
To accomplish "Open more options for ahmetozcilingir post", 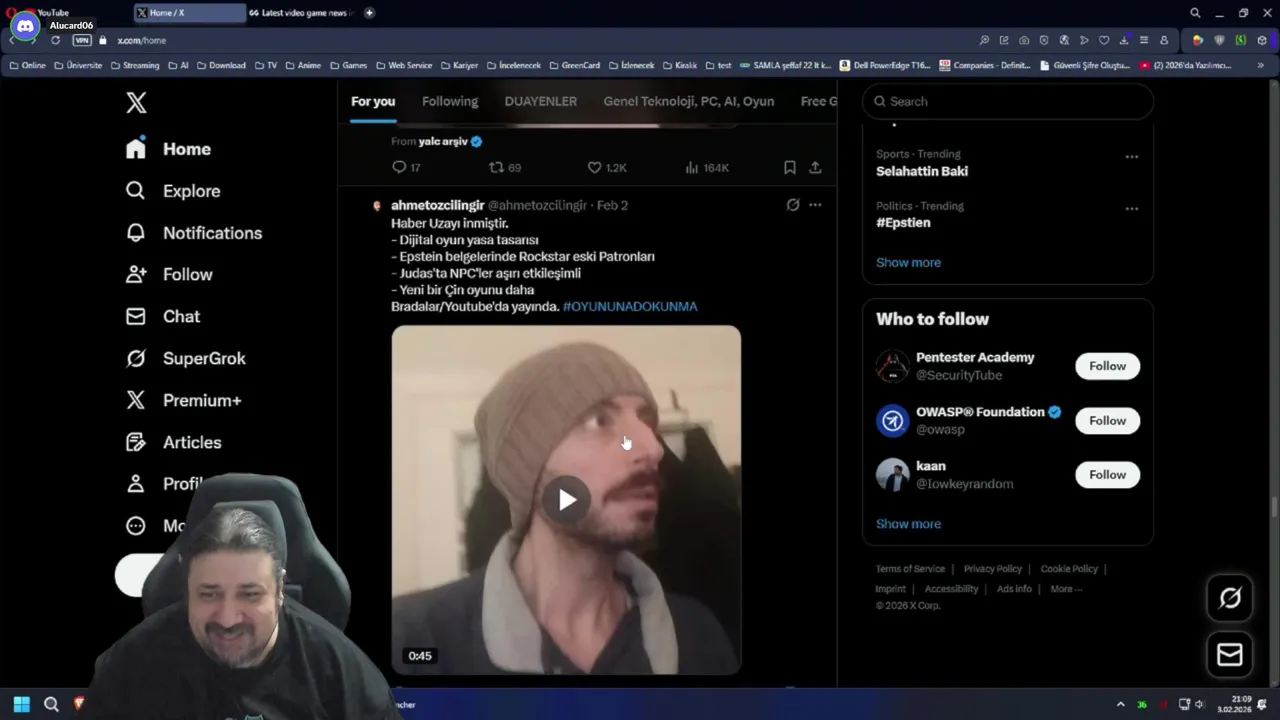I will [x=815, y=205].
